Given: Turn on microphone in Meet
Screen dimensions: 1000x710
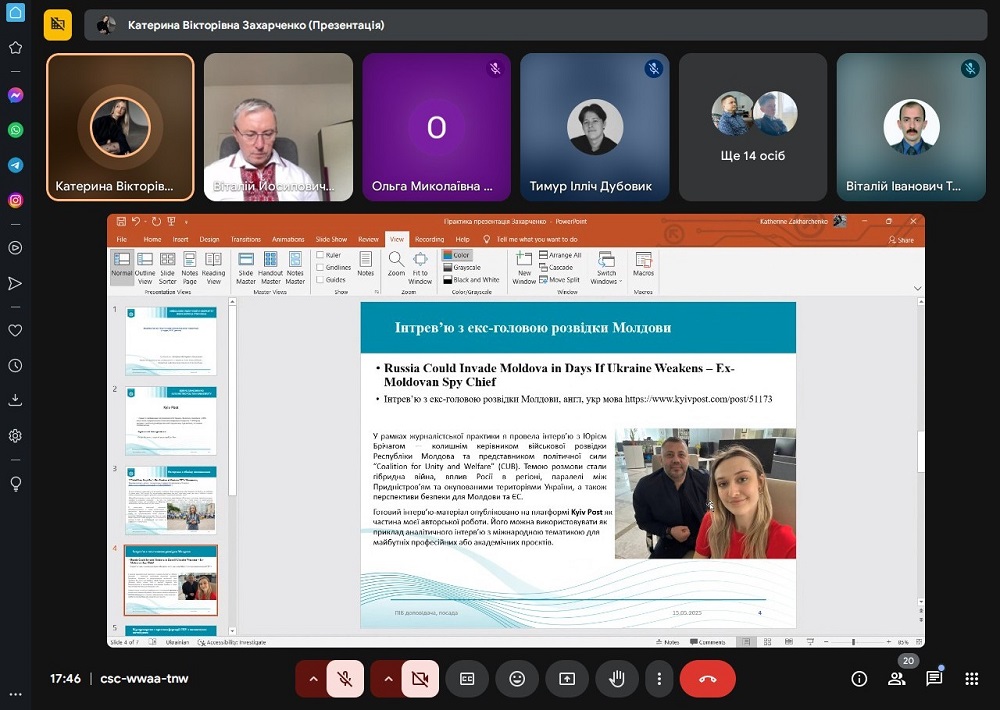Looking at the screenshot, I should (x=345, y=679).
